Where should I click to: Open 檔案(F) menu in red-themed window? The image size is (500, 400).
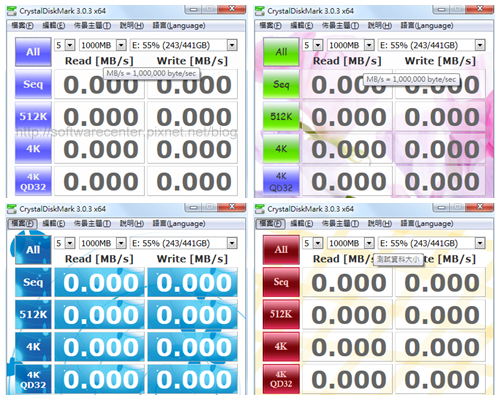tap(271, 224)
